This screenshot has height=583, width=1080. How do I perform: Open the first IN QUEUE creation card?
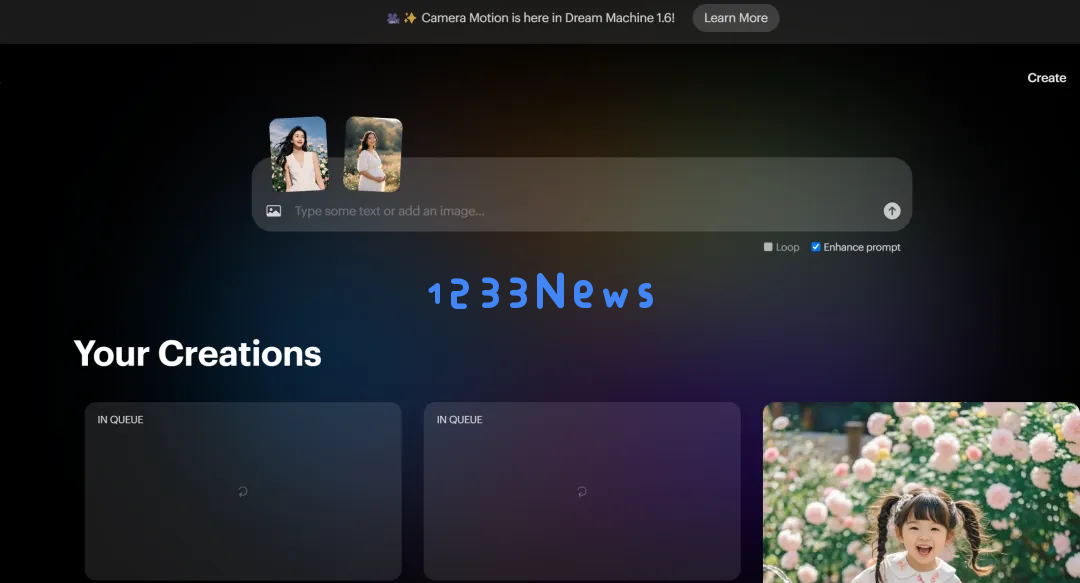point(243,491)
